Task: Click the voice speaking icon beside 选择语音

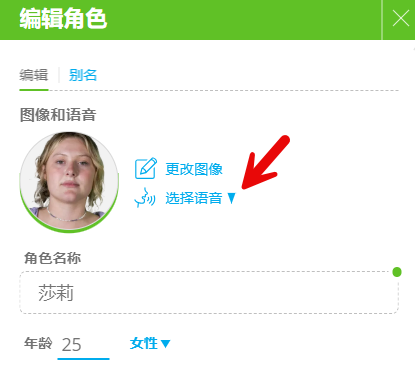Action: (145, 198)
